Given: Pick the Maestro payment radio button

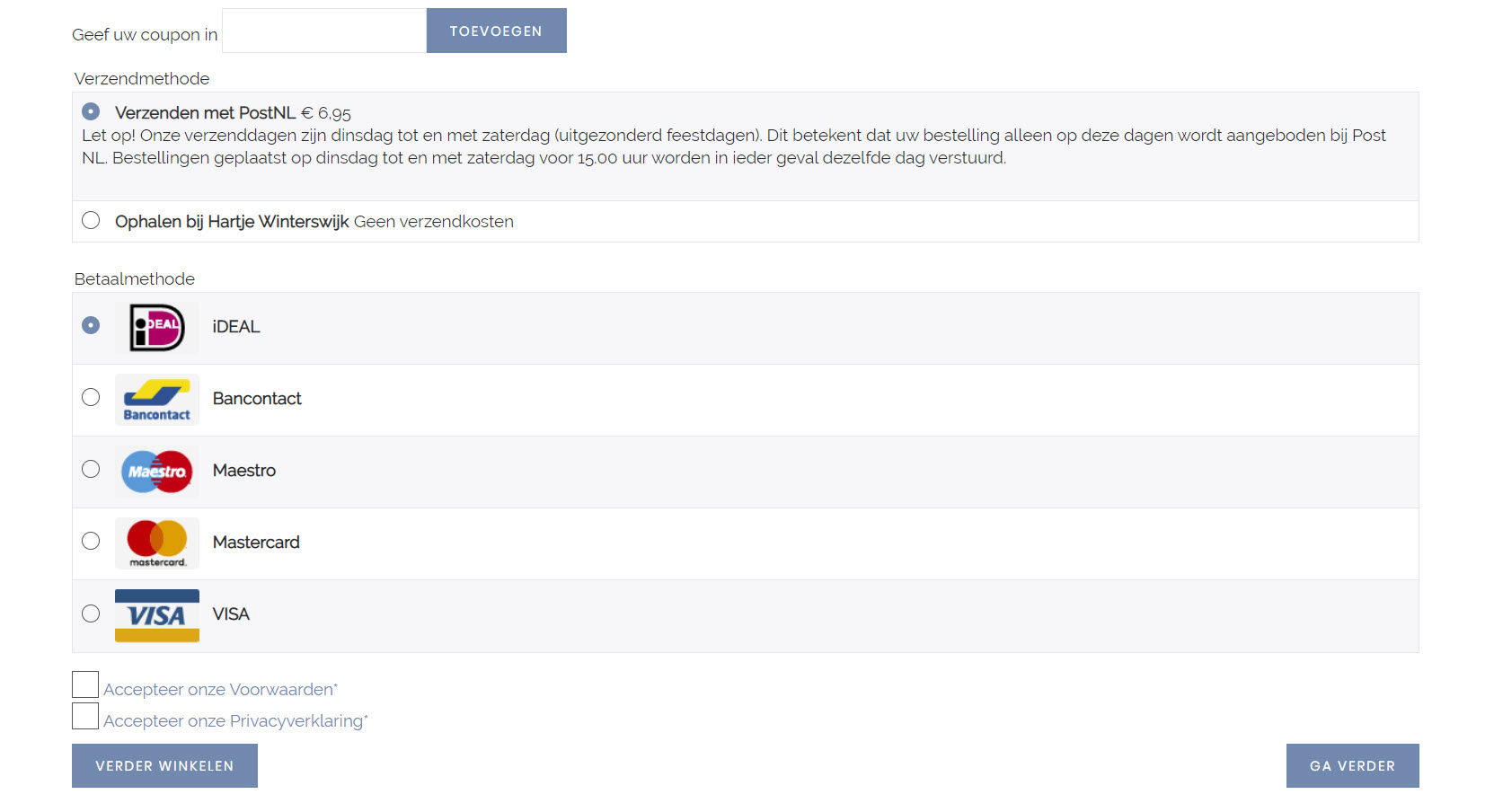Looking at the screenshot, I should click(x=91, y=469).
